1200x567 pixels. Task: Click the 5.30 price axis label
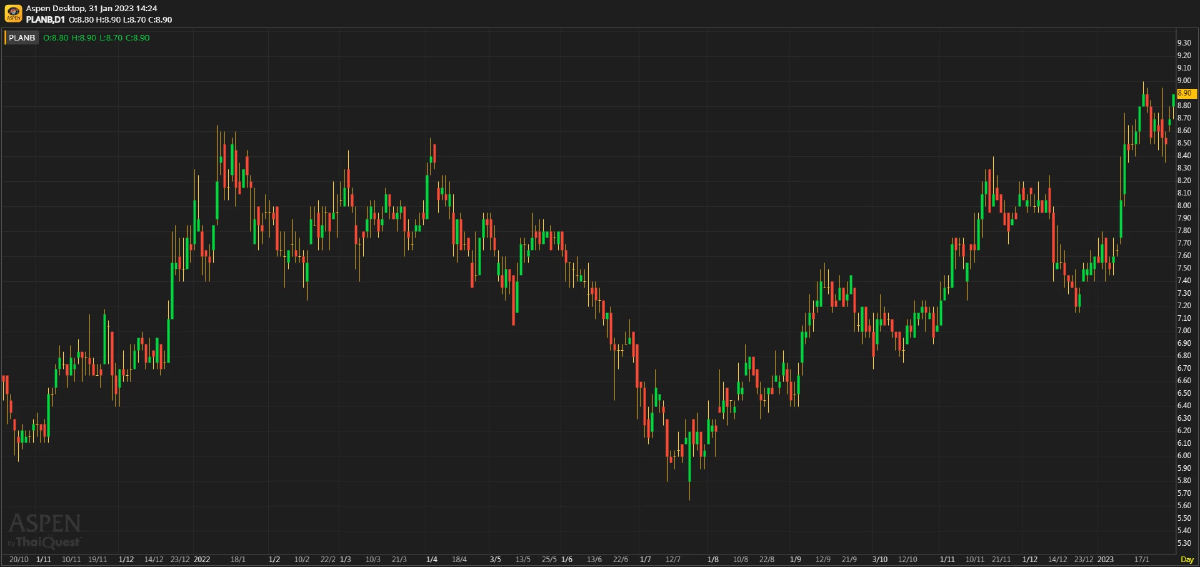(x=1184, y=543)
